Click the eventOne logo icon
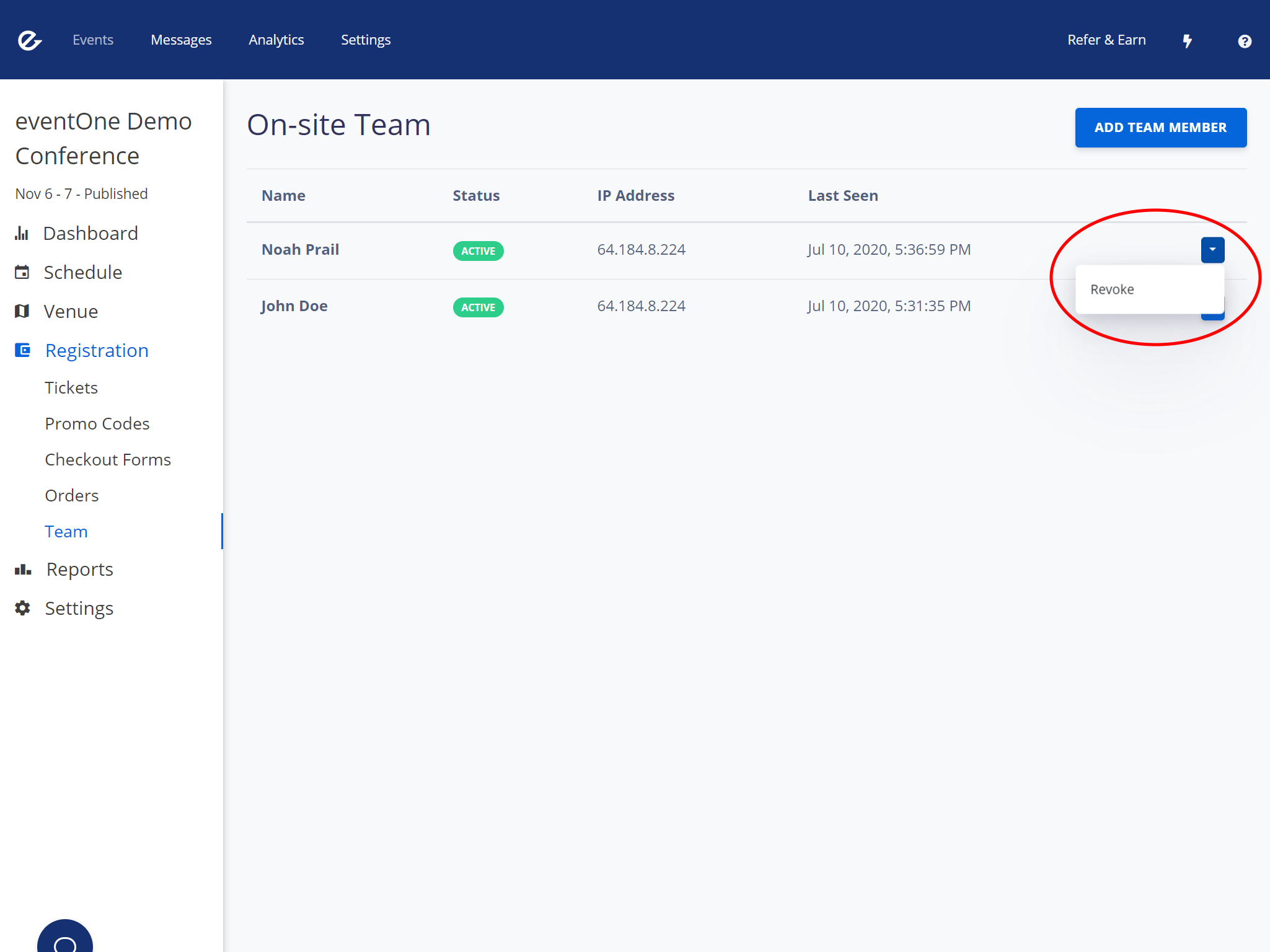 30,40
